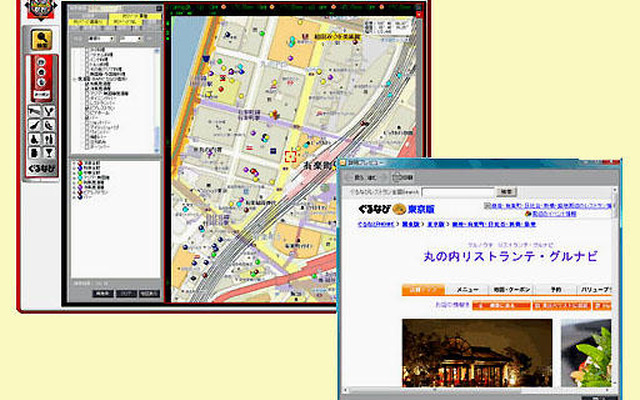Click the ぐるなび button in left sidebar
Screen dimensions: 640x400
tap(41, 168)
